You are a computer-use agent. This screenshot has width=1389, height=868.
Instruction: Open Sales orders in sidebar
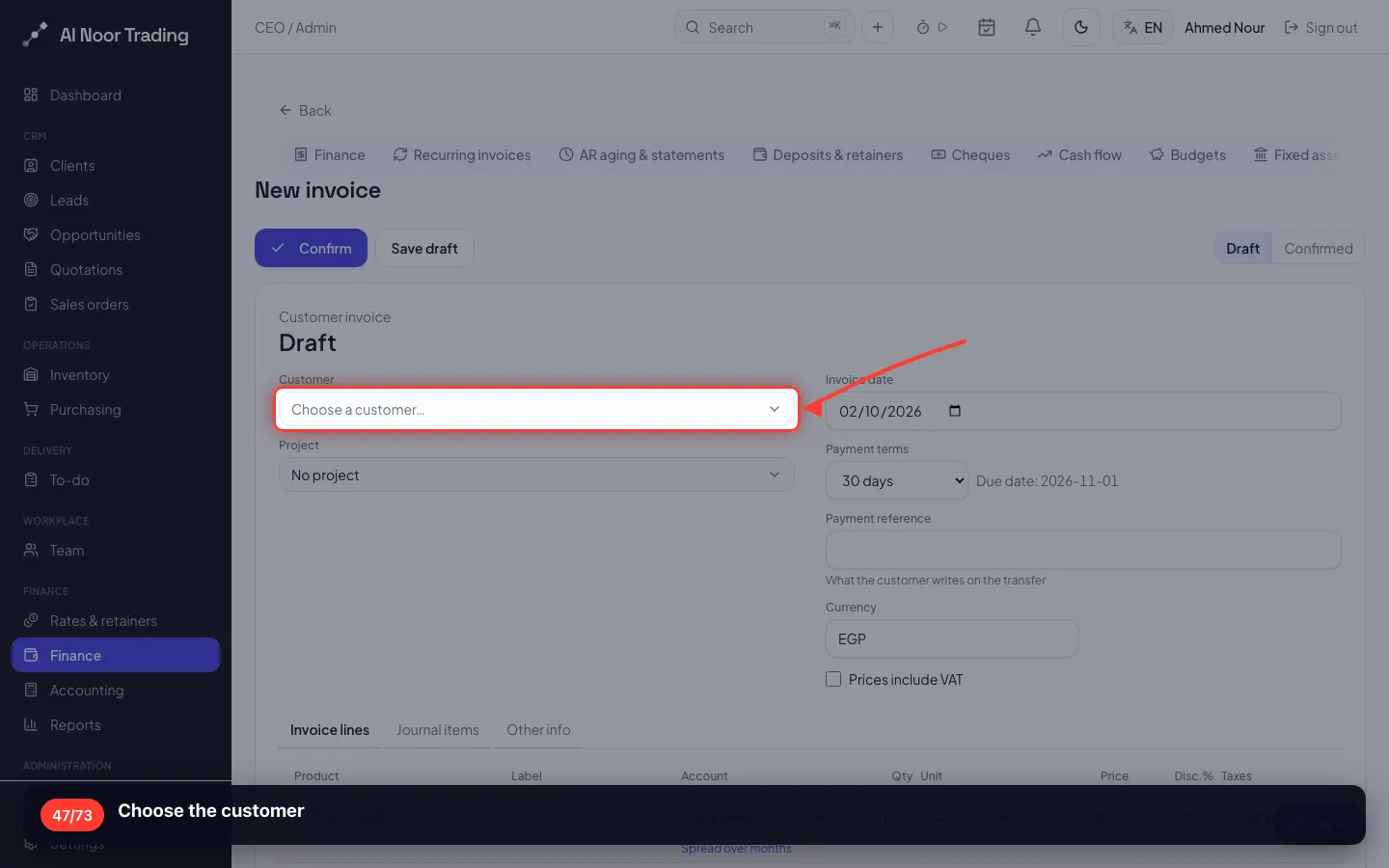116,304
